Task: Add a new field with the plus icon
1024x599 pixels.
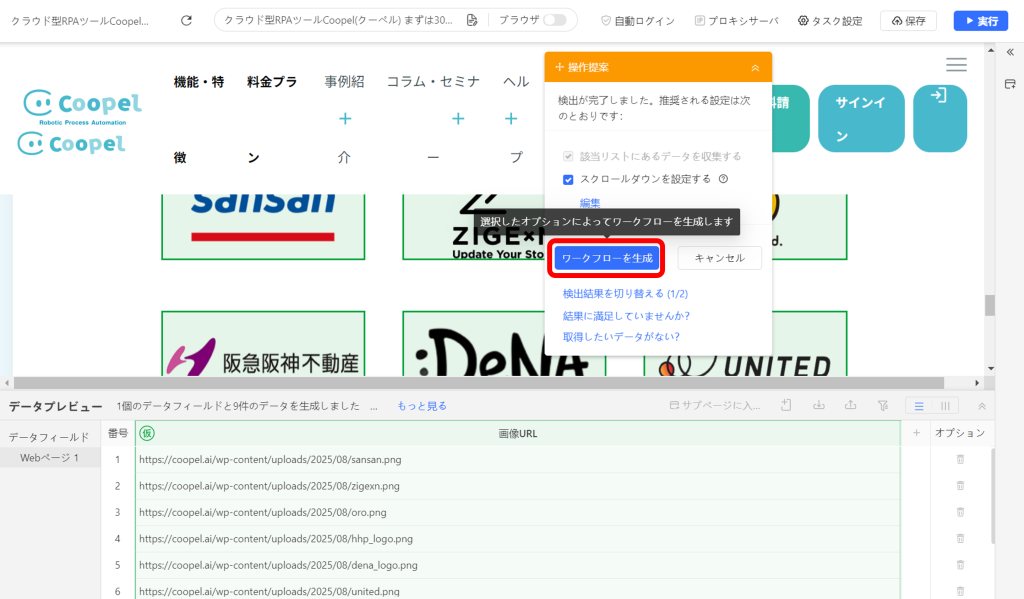Action: (x=916, y=432)
